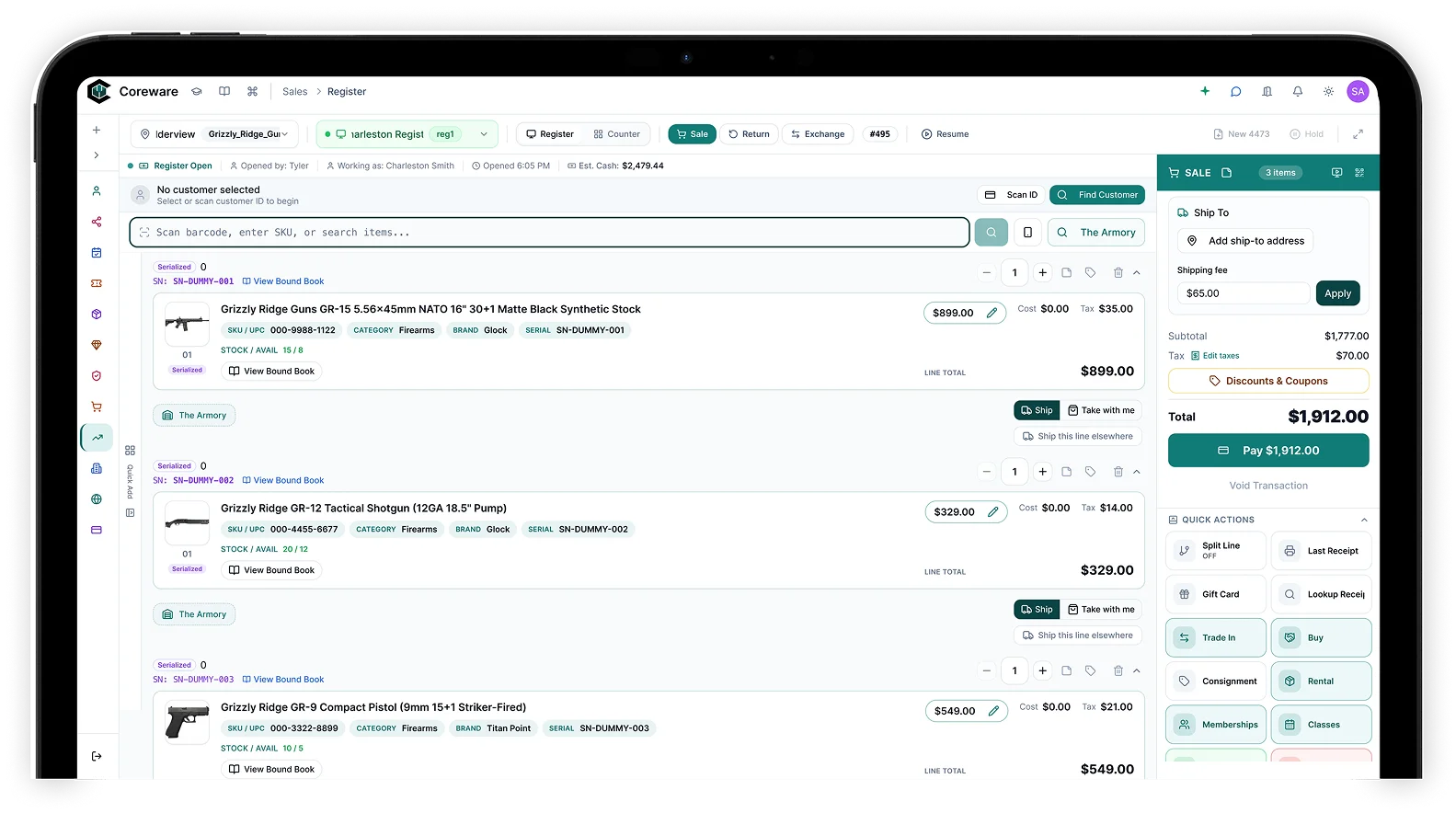Open the shopping cart sidebar icon
The height and width of the screenshot is (813, 1456).
pyautogui.click(x=97, y=406)
